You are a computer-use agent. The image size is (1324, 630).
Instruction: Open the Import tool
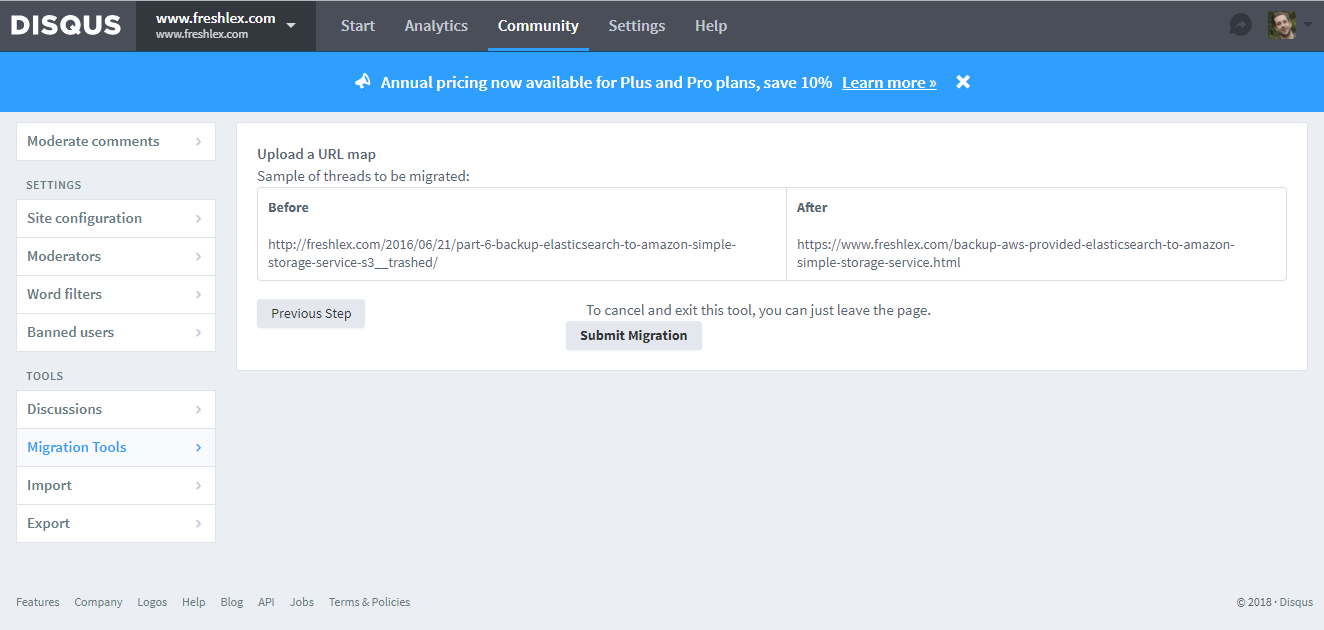pos(116,486)
